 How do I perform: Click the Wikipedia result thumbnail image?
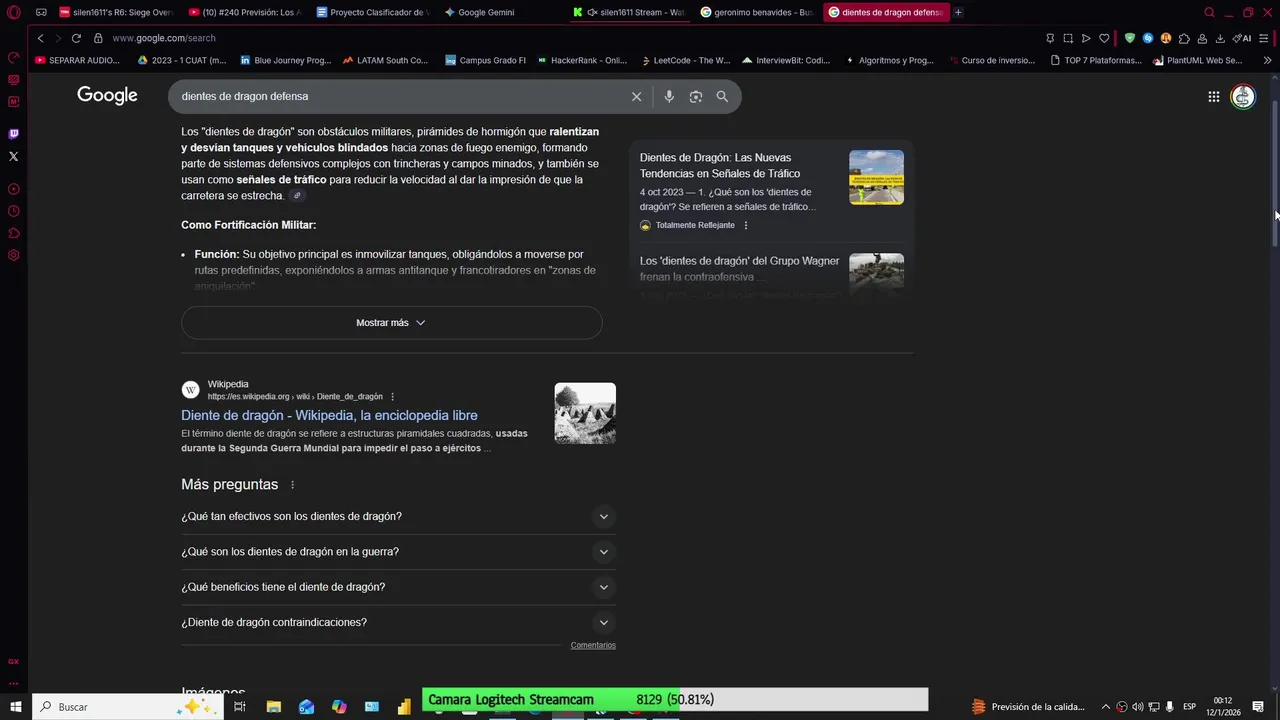(x=585, y=413)
